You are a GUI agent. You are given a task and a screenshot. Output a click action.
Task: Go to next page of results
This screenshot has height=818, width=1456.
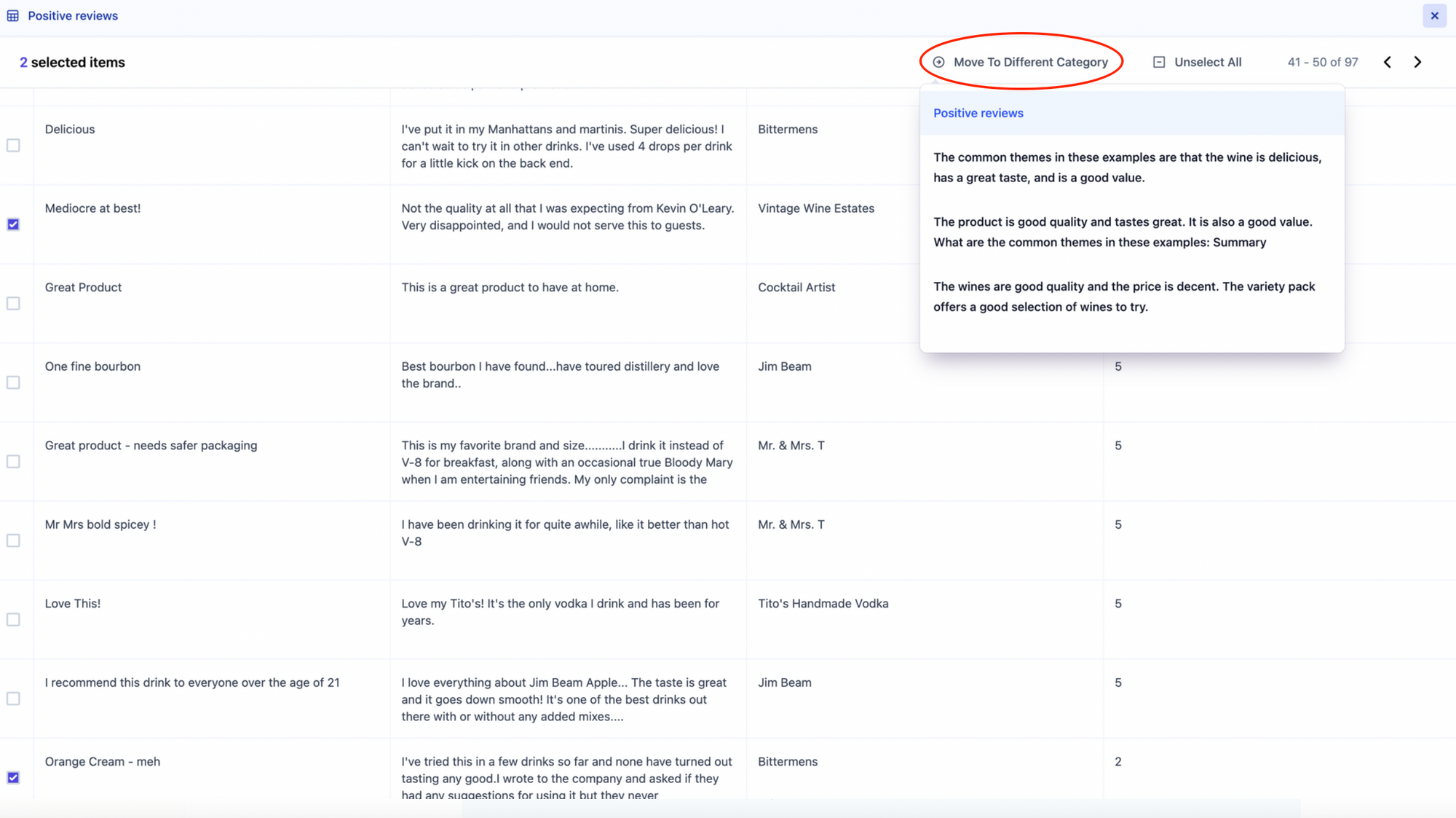[x=1417, y=63]
